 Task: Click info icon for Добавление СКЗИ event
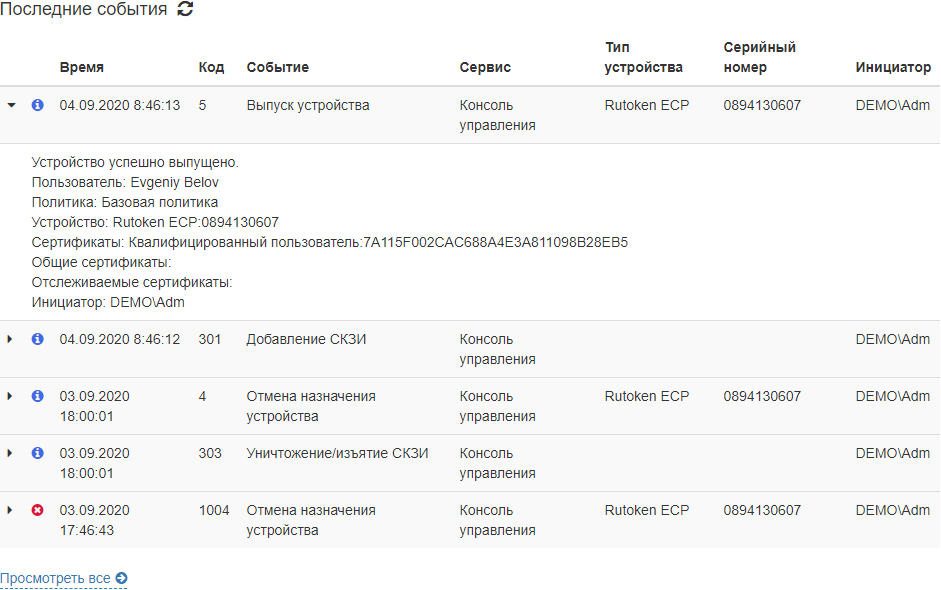(38, 339)
